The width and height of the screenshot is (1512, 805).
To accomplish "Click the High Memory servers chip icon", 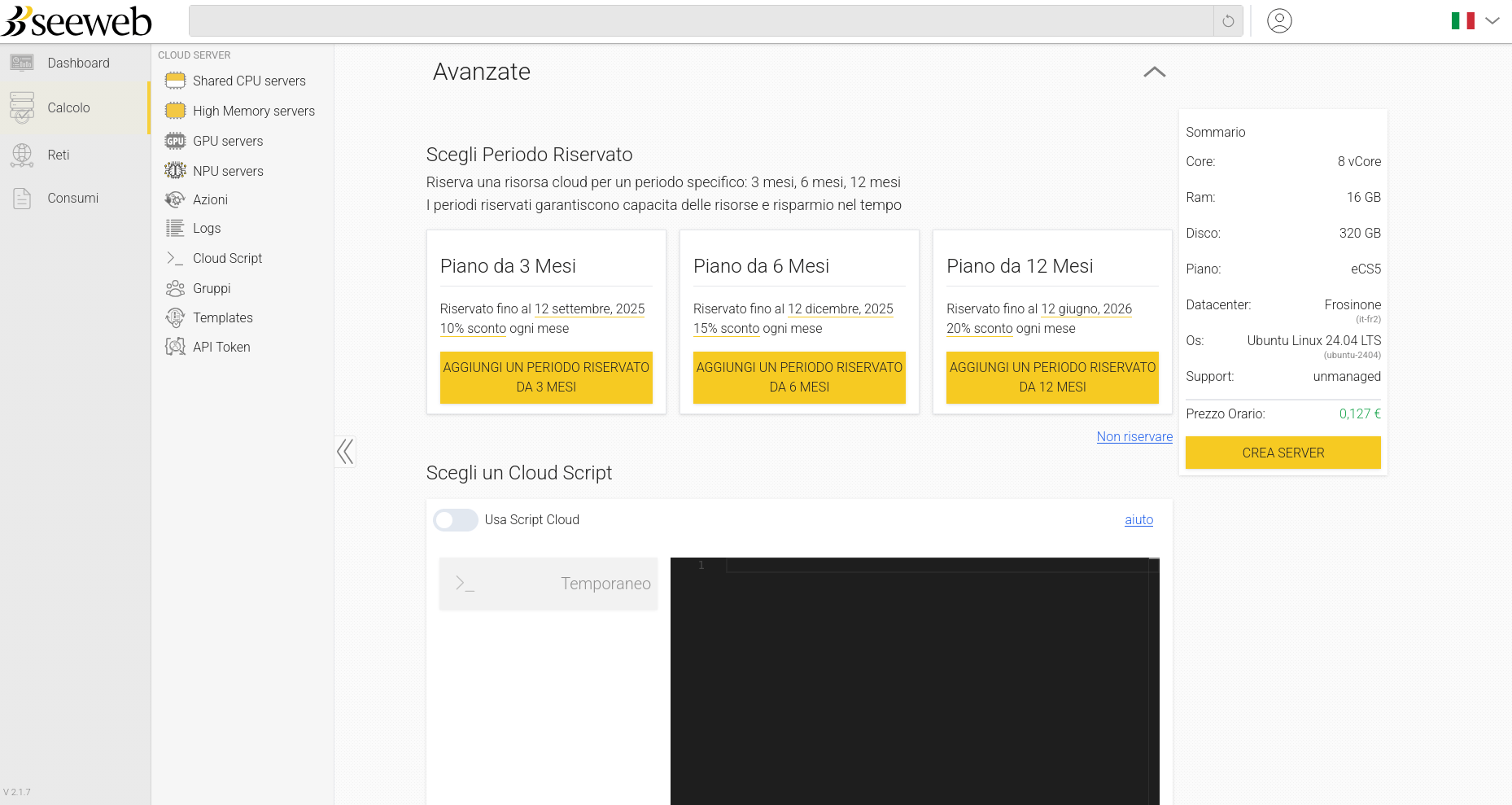I will [x=175, y=111].
